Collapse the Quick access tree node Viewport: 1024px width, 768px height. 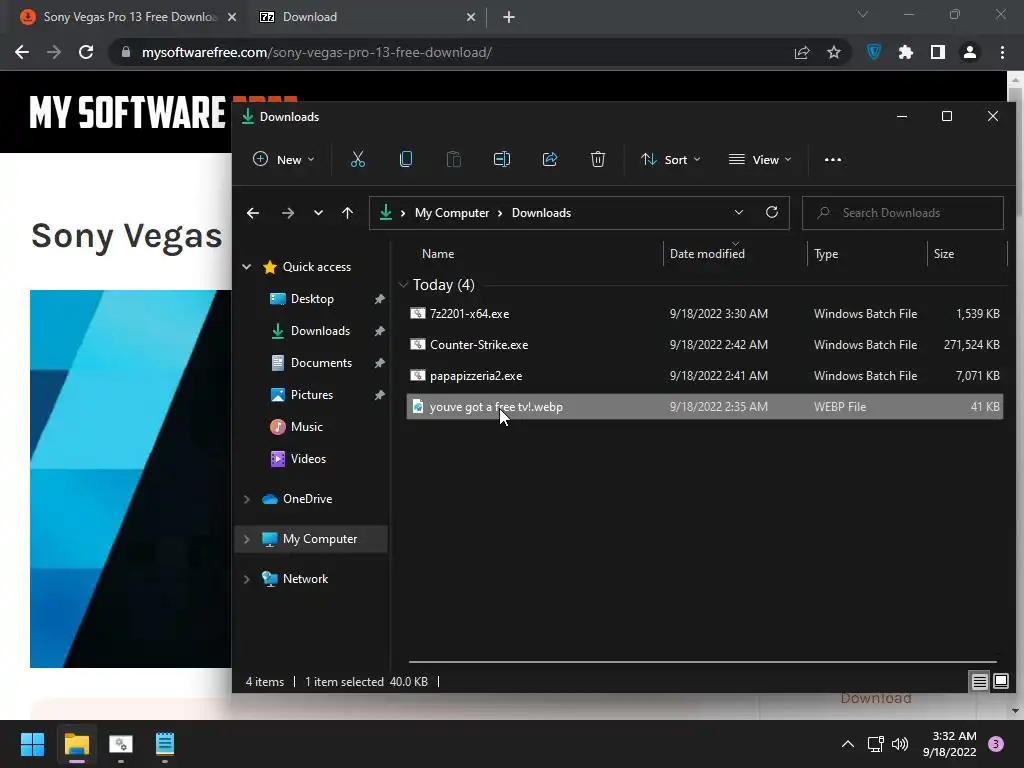[247, 266]
